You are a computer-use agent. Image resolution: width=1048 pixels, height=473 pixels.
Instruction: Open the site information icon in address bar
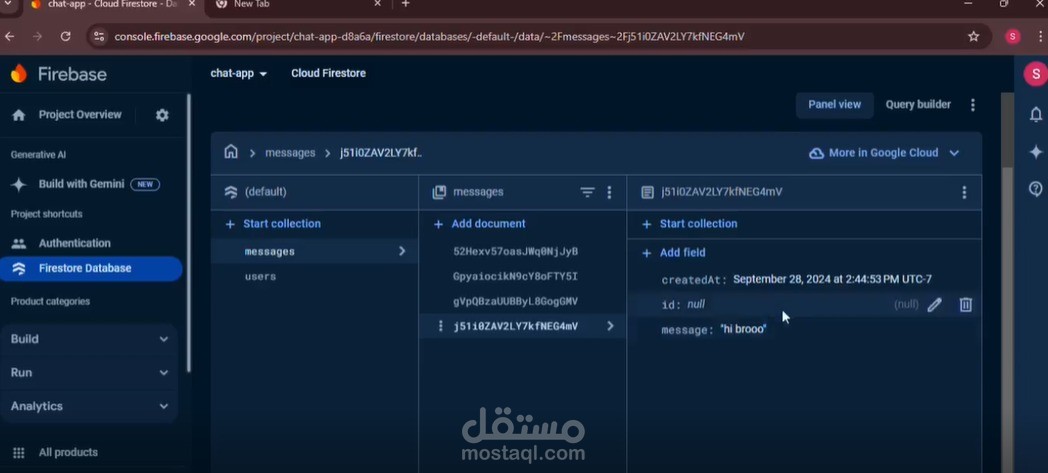[x=99, y=37]
